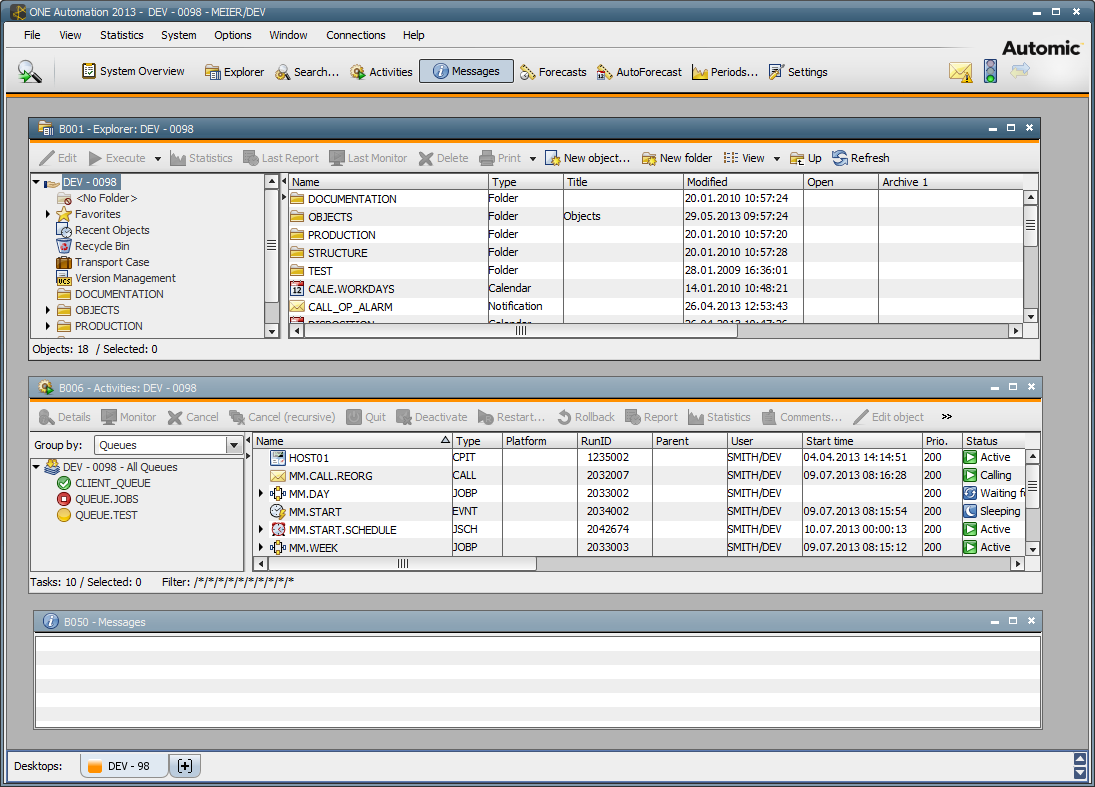Click the blue arrows connection icon
Image resolution: width=1095 pixels, height=787 pixels.
click(1020, 70)
